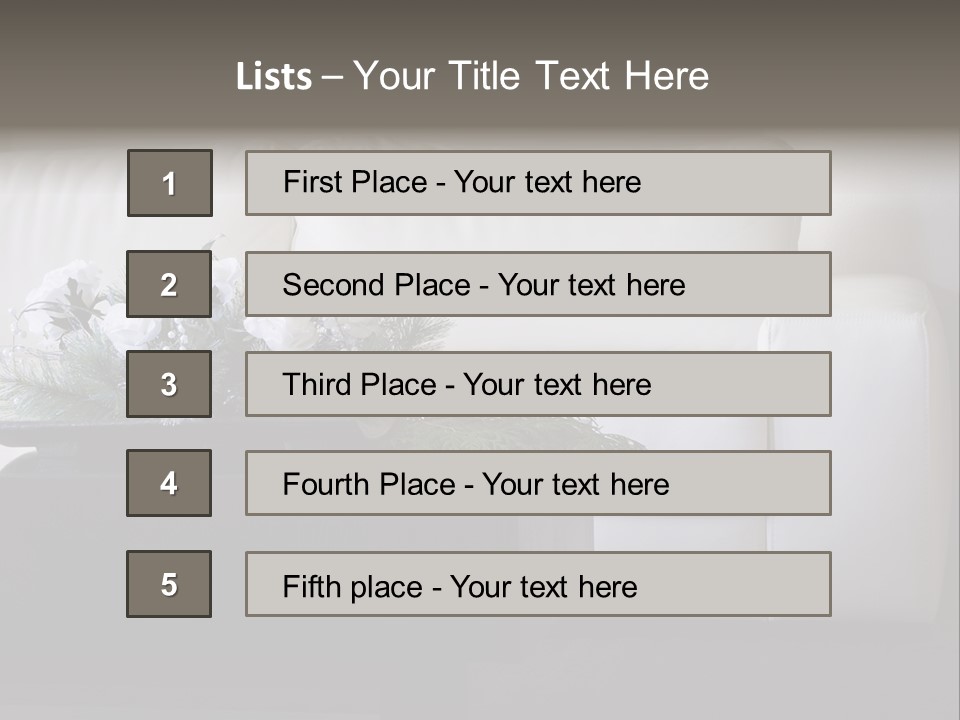The image size is (960, 720).
Task: Click the word 'Here' in the slide title
Action: tap(666, 77)
